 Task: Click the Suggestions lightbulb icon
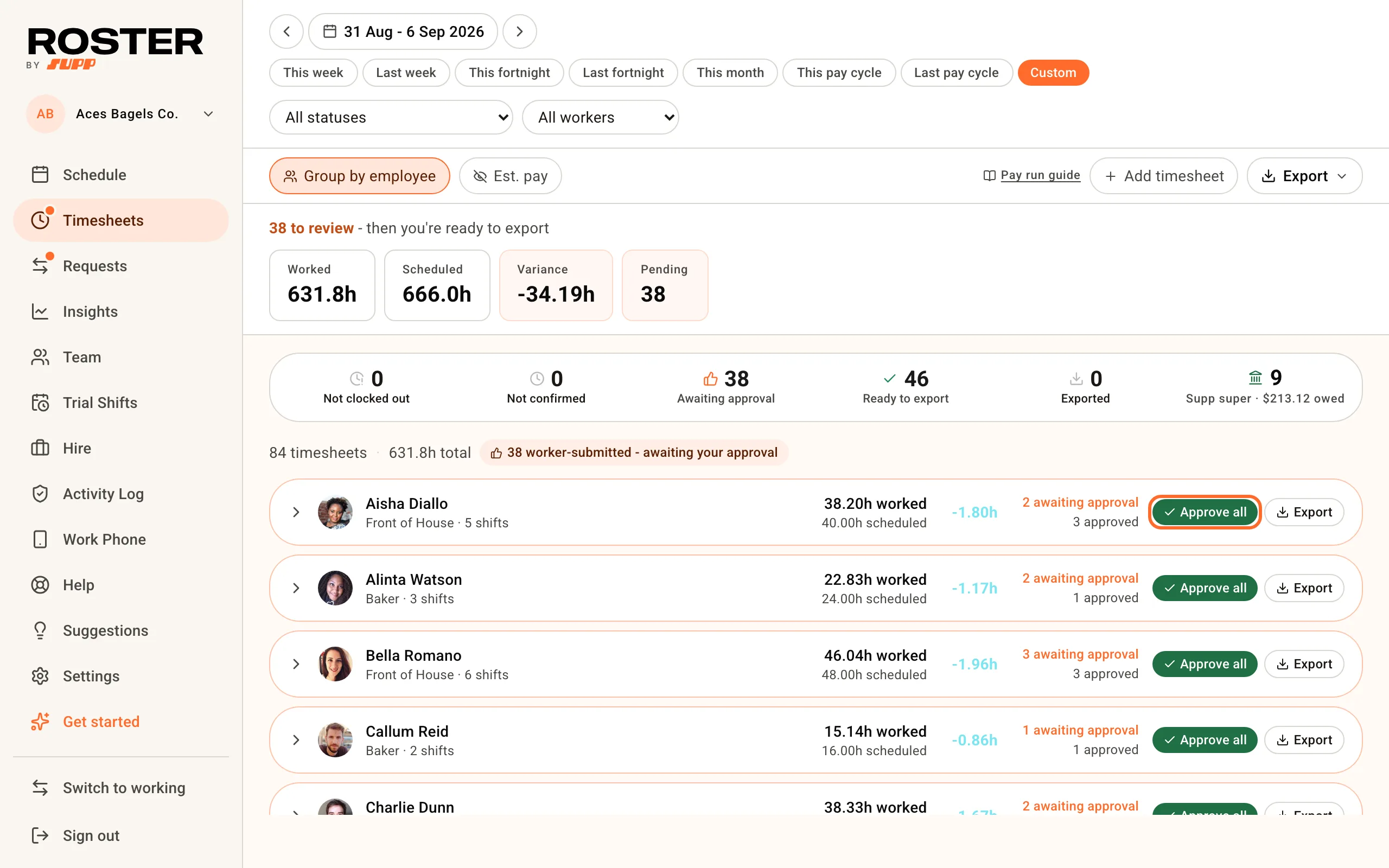click(40, 630)
